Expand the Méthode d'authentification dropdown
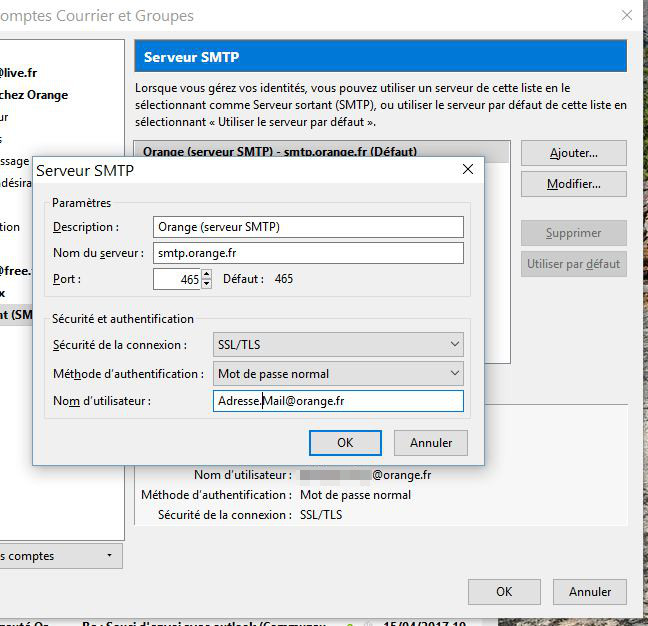648x626 pixels. tap(338, 374)
